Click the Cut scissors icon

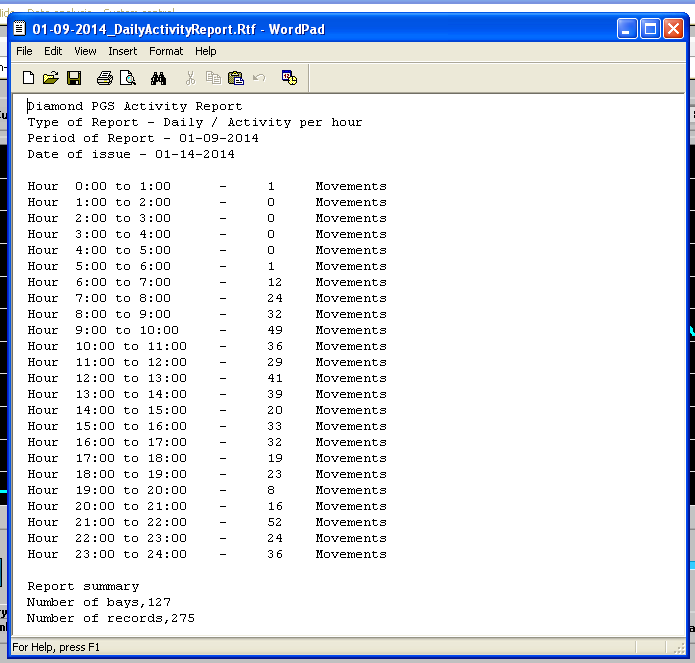(190, 78)
